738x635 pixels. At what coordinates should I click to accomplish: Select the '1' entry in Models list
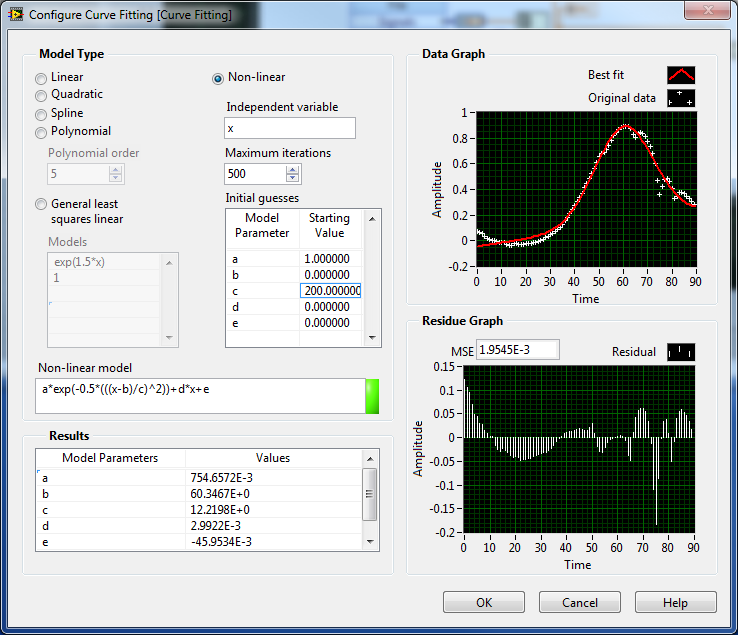tap(104, 278)
